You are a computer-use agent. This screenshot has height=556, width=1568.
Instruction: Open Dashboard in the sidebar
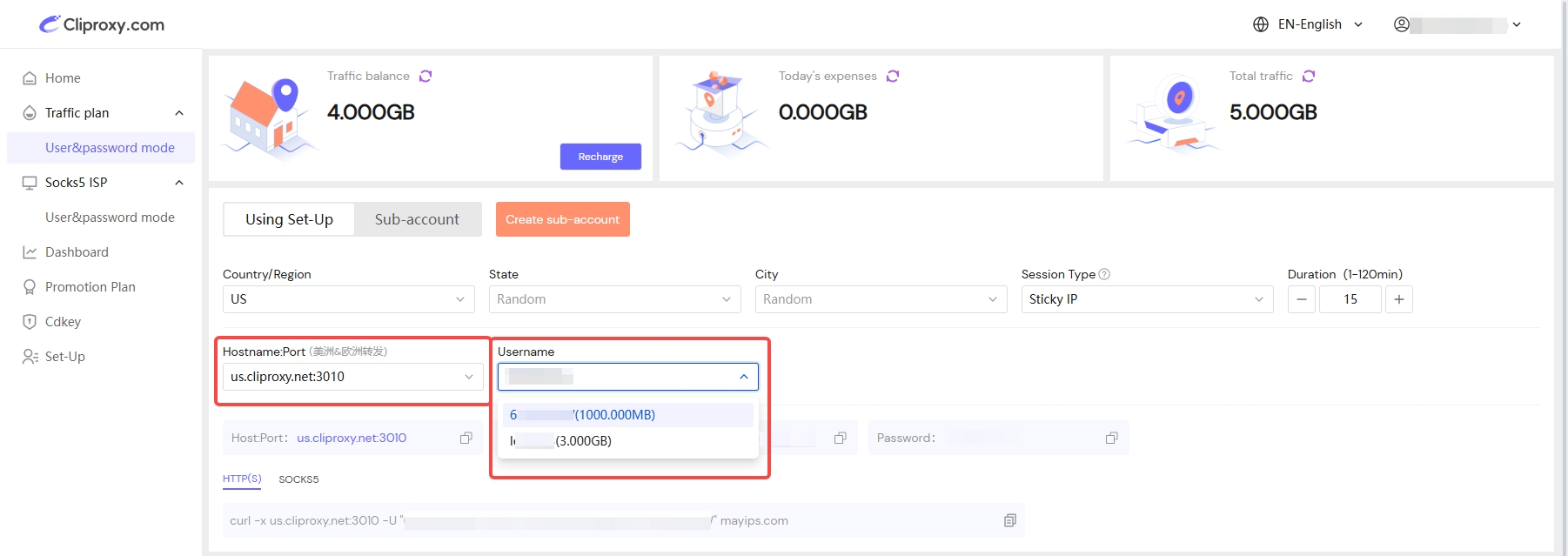[x=77, y=252]
